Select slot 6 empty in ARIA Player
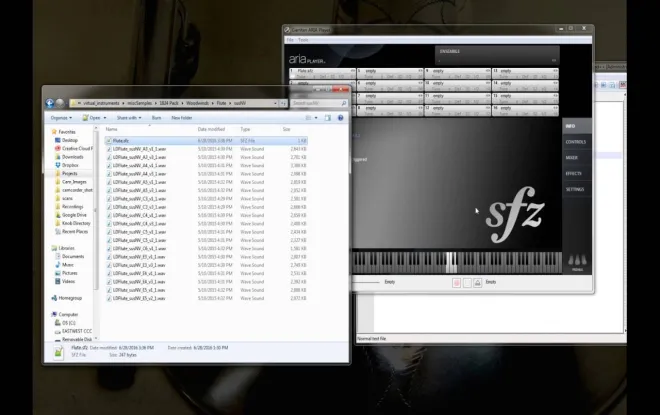660x415 pixels. pyautogui.click(x=390, y=83)
